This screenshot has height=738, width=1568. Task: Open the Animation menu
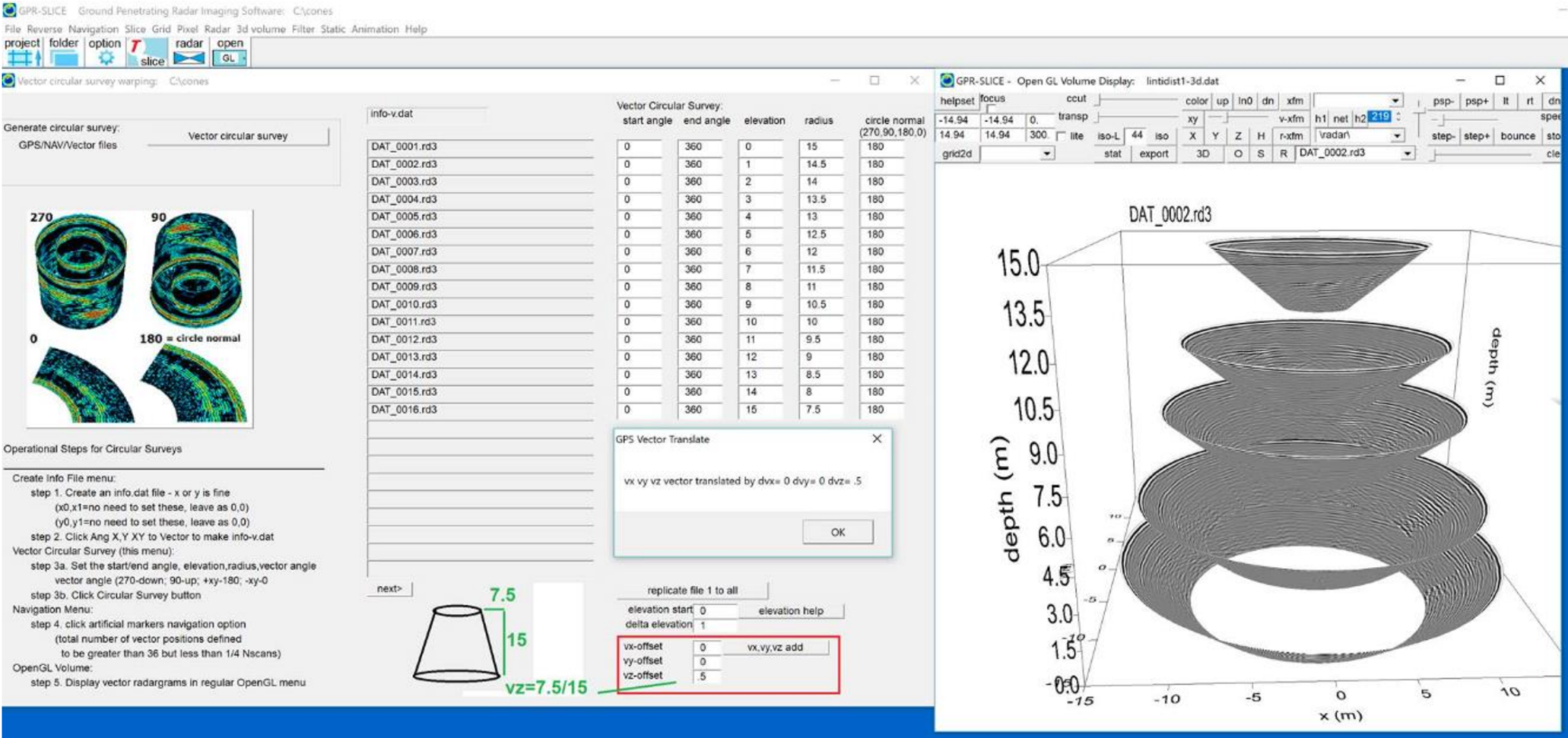click(x=375, y=29)
